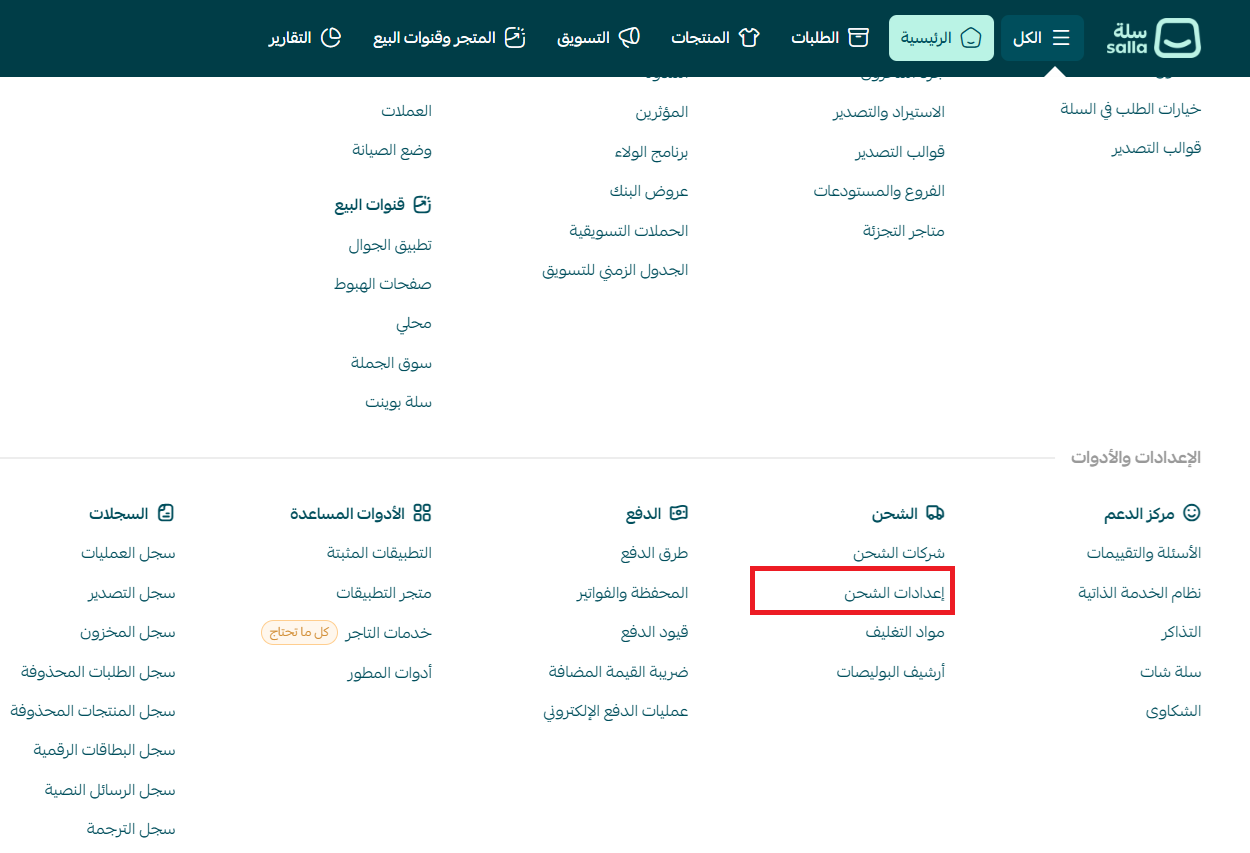
Task: Click the السجلات records section icon
Action: (x=165, y=513)
